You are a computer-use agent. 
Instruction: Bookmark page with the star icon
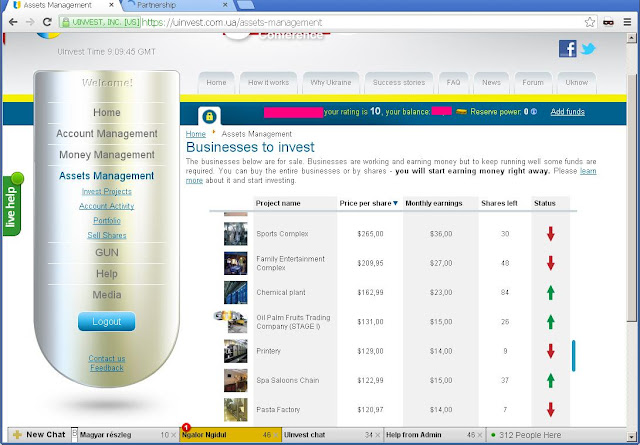(589, 22)
